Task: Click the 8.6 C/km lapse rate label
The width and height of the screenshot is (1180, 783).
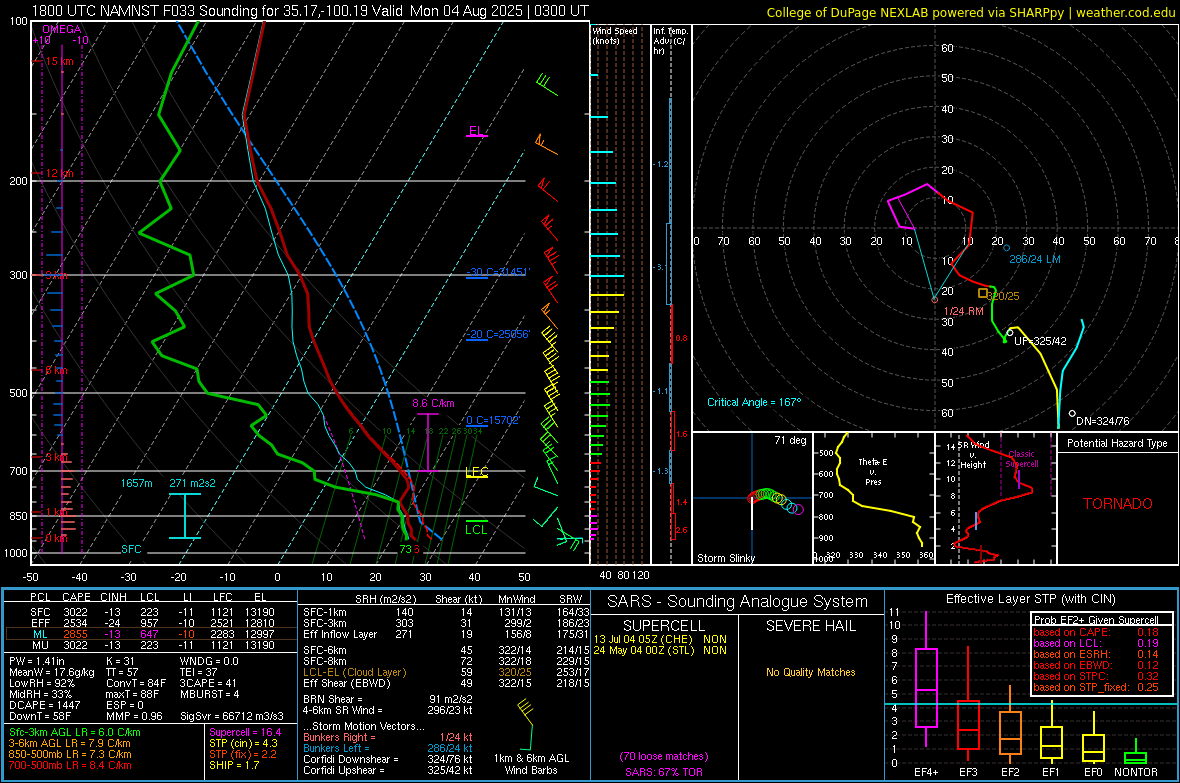Action: point(433,403)
